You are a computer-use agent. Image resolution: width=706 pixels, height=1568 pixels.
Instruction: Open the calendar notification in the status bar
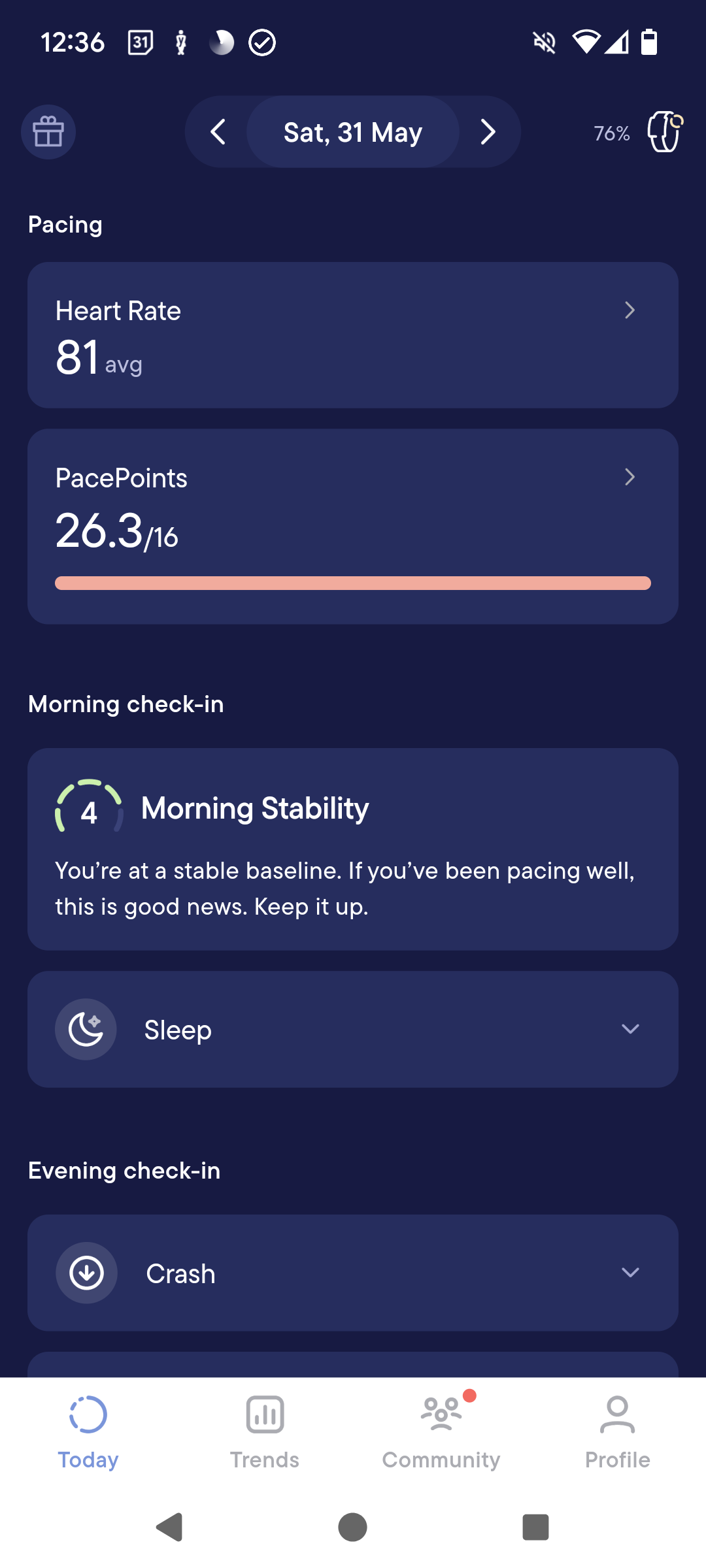click(x=140, y=43)
